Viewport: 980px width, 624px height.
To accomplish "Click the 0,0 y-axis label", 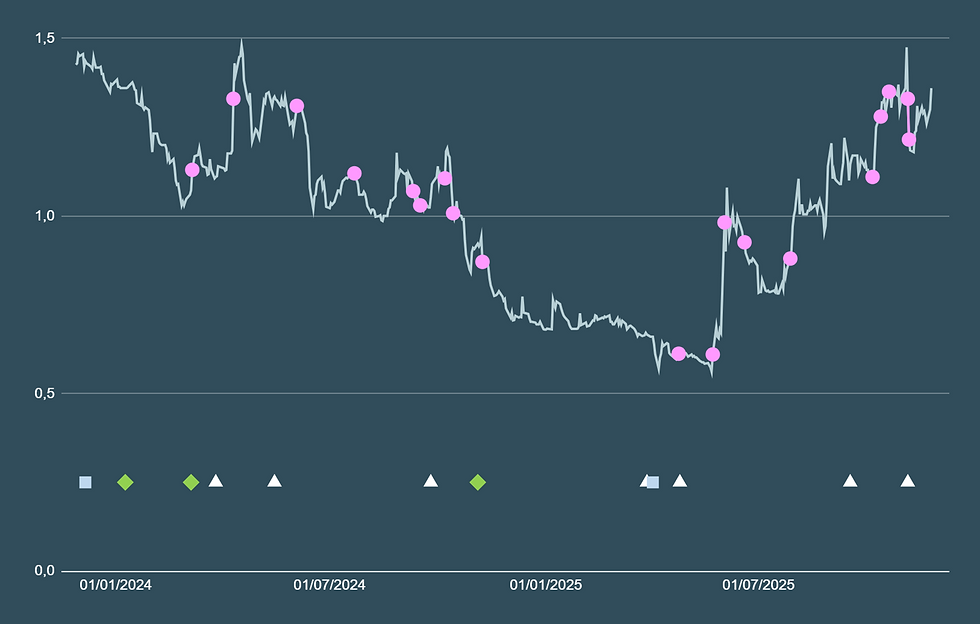I will (44, 570).
